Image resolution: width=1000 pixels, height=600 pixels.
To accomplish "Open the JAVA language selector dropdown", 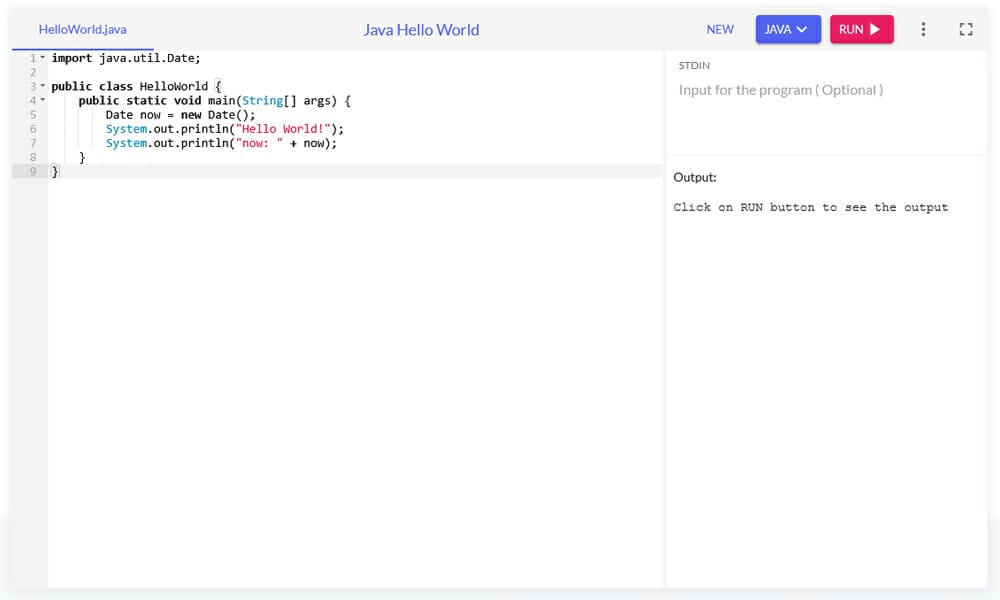I will [x=788, y=29].
